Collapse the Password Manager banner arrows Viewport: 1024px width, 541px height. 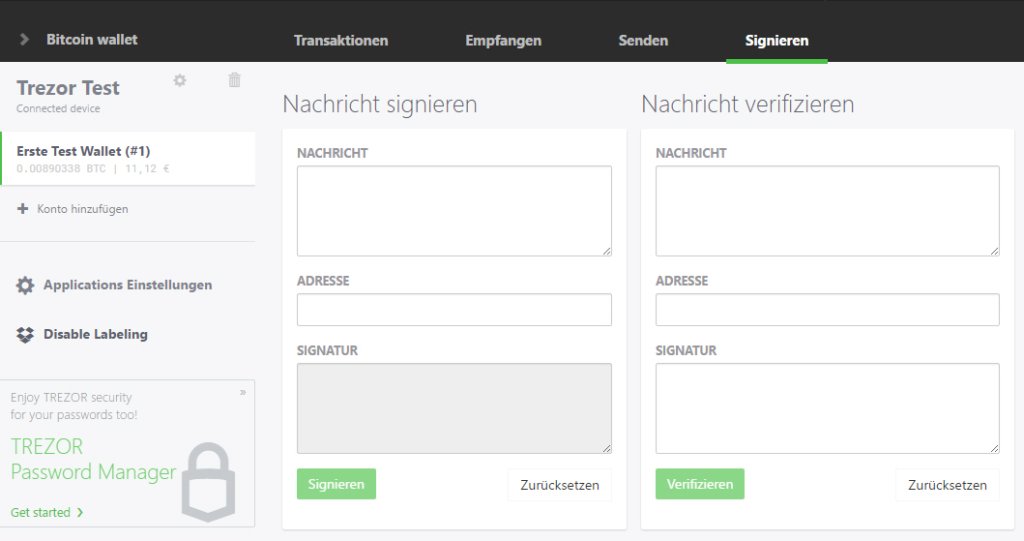[243, 393]
